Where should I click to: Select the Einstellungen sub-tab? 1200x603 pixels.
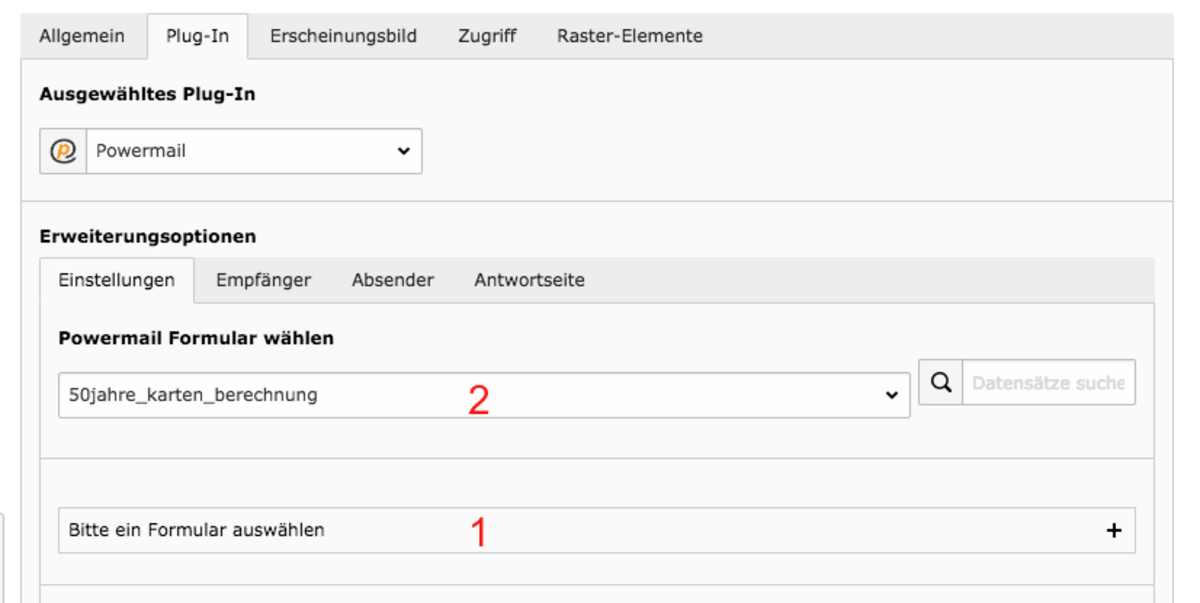[117, 280]
